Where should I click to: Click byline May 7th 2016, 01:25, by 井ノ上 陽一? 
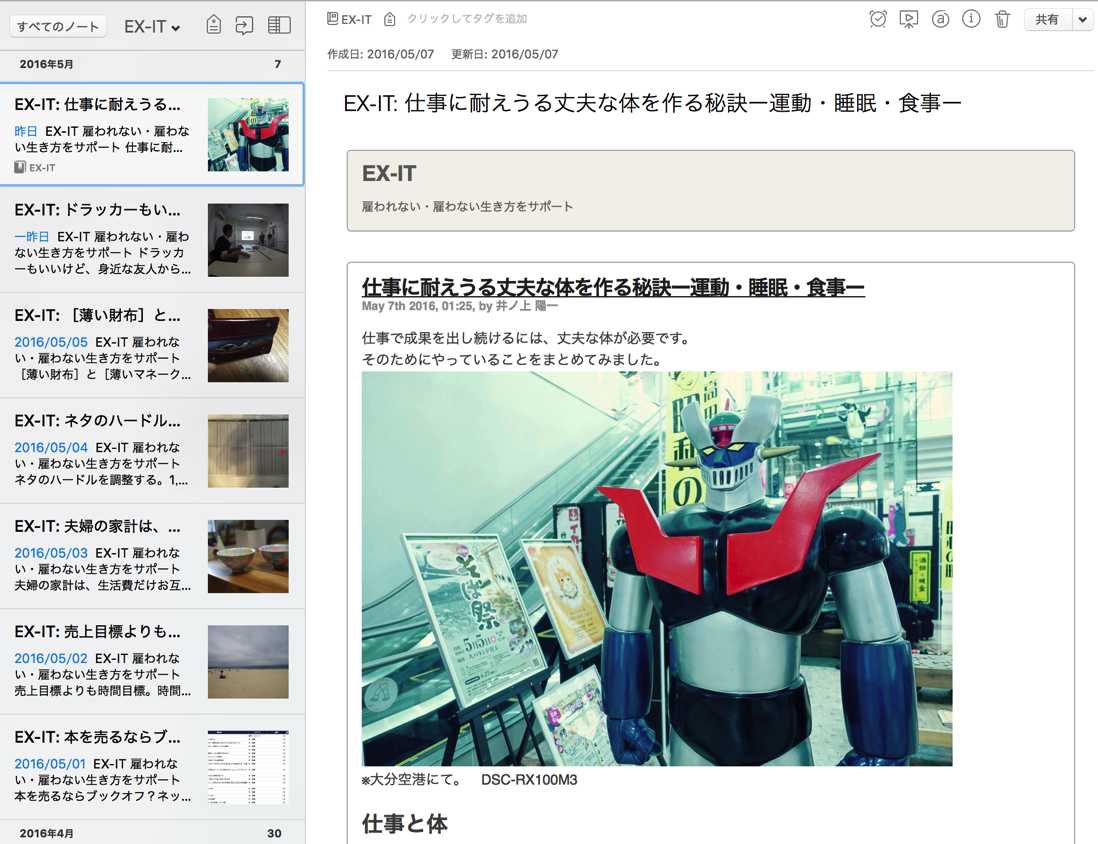tap(460, 306)
